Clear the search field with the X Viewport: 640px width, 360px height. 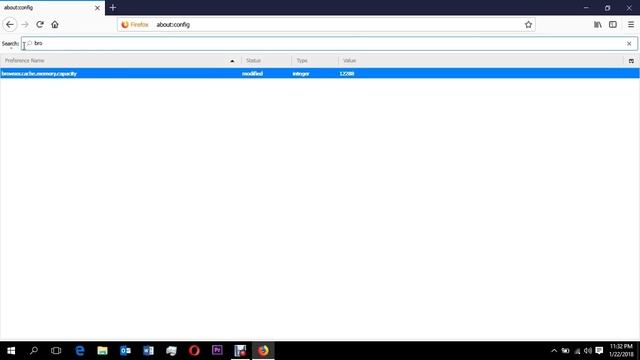[629, 43]
